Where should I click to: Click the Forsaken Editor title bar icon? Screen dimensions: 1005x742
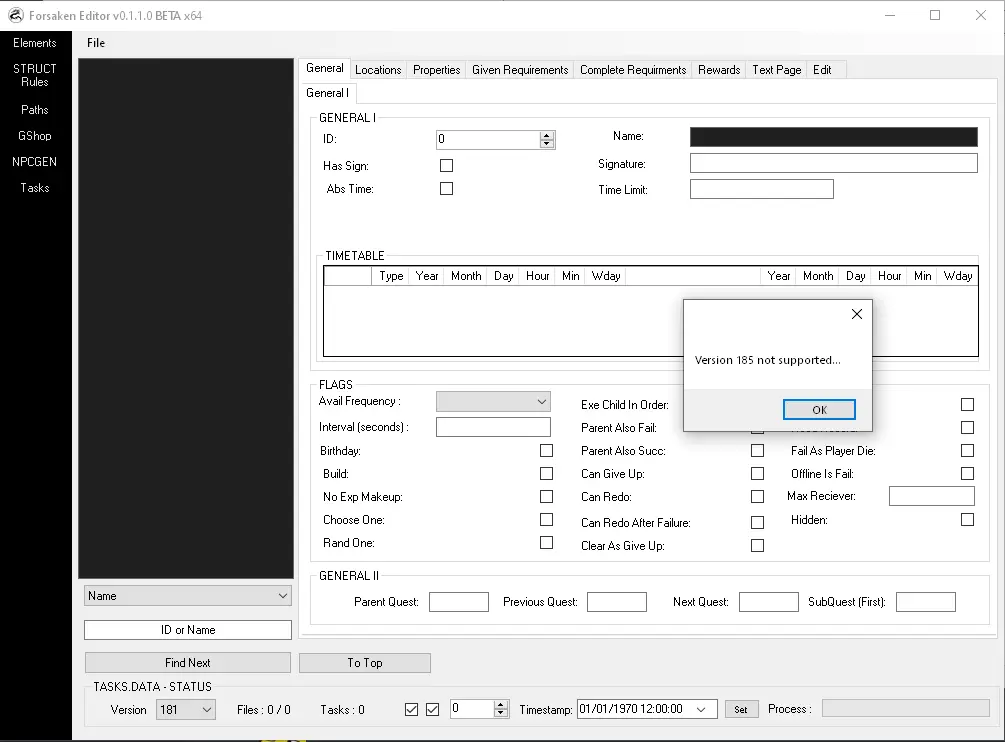[x=15, y=15]
